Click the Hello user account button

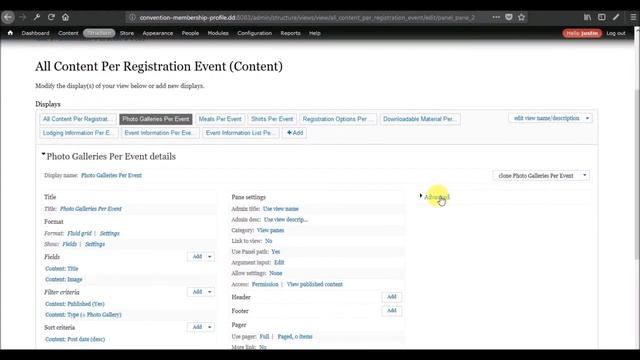(582, 33)
